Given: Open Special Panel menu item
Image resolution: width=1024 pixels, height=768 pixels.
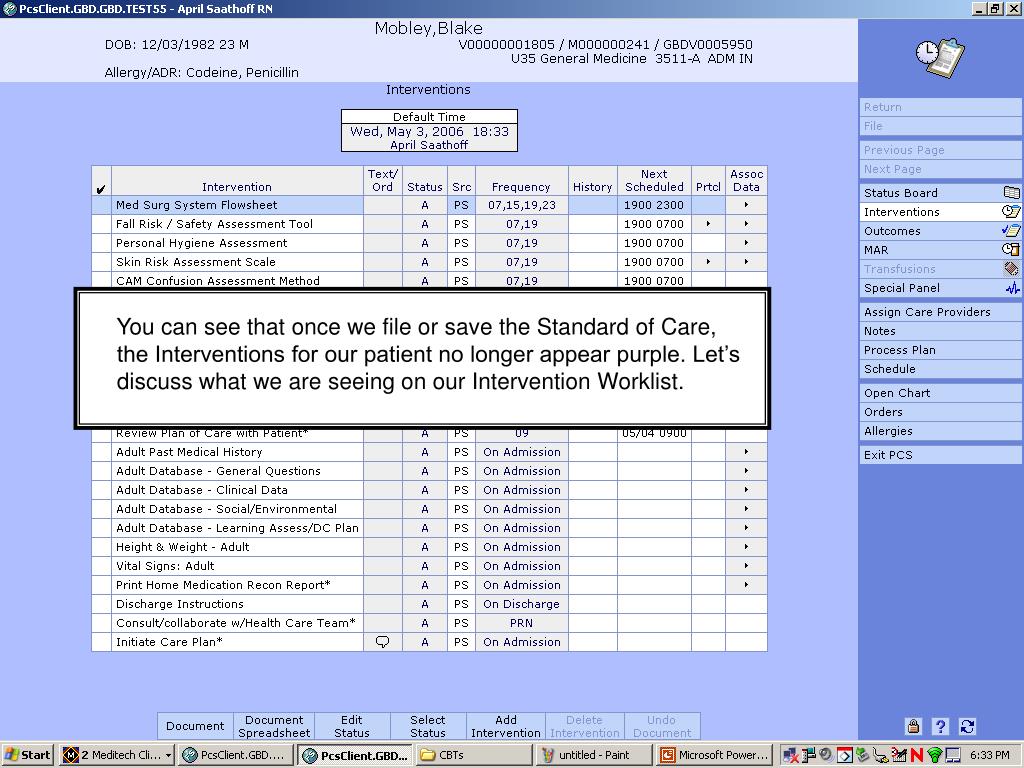Looking at the screenshot, I should click(940, 288).
